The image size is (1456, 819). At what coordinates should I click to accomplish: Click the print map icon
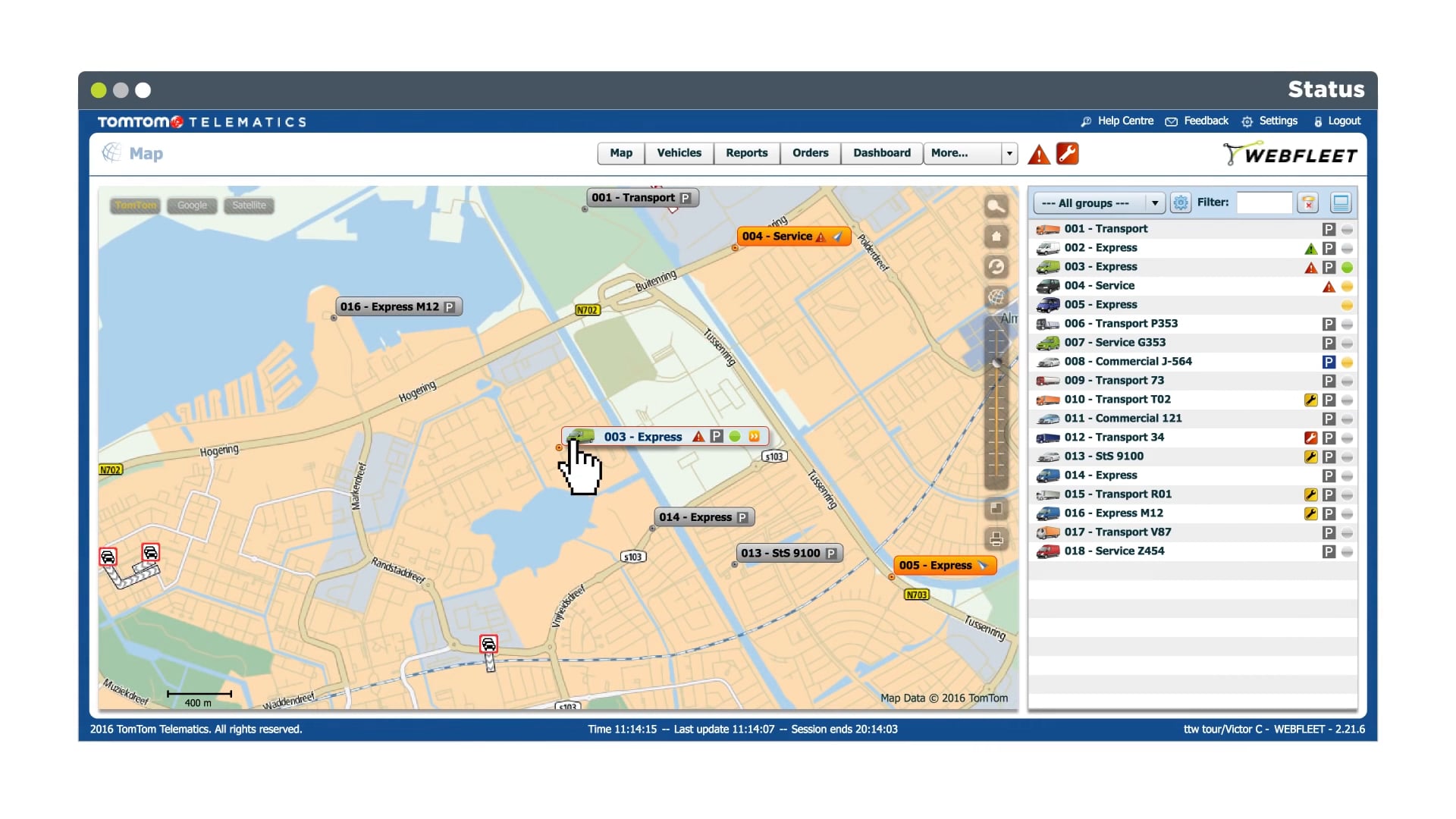[x=996, y=539]
